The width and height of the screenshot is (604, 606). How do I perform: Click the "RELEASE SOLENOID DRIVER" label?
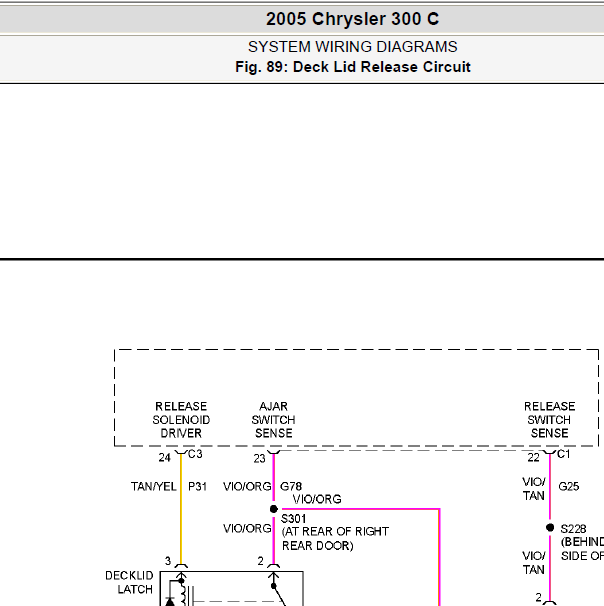tap(181, 420)
